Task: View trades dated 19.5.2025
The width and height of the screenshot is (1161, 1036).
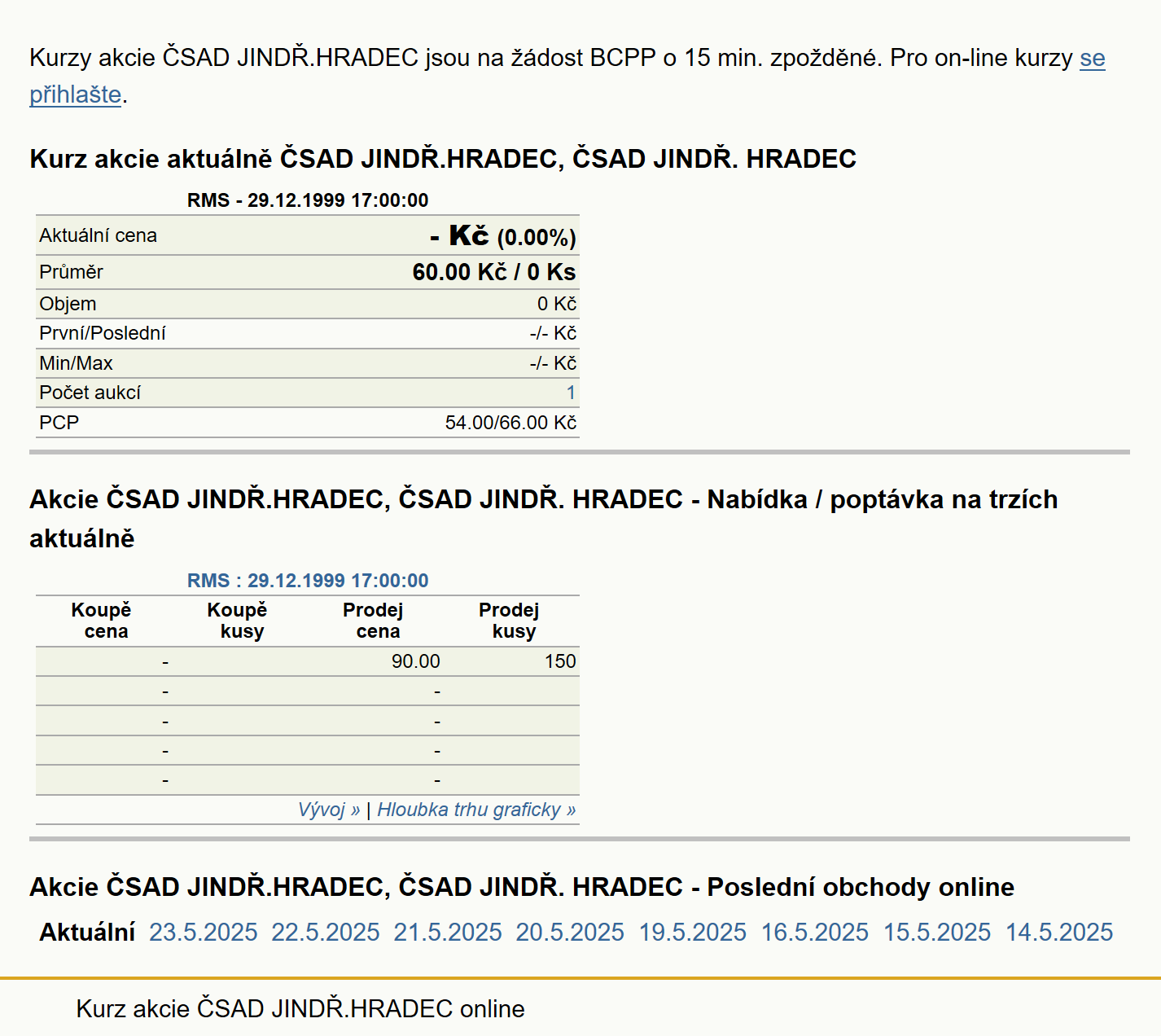Action: click(x=693, y=932)
